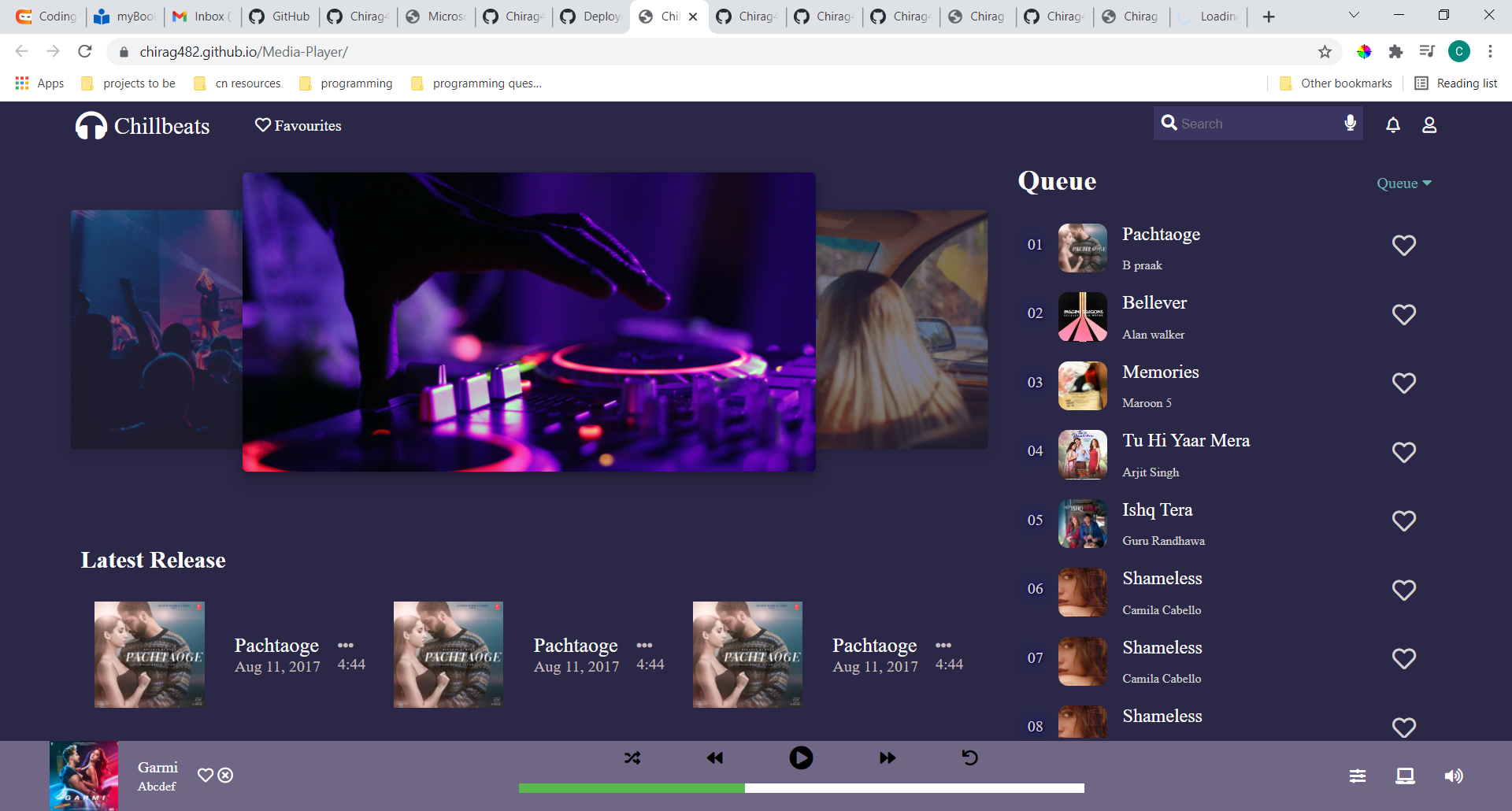Open options dots for first Pachtaoge release
The image size is (1512, 811).
(346, 646)
